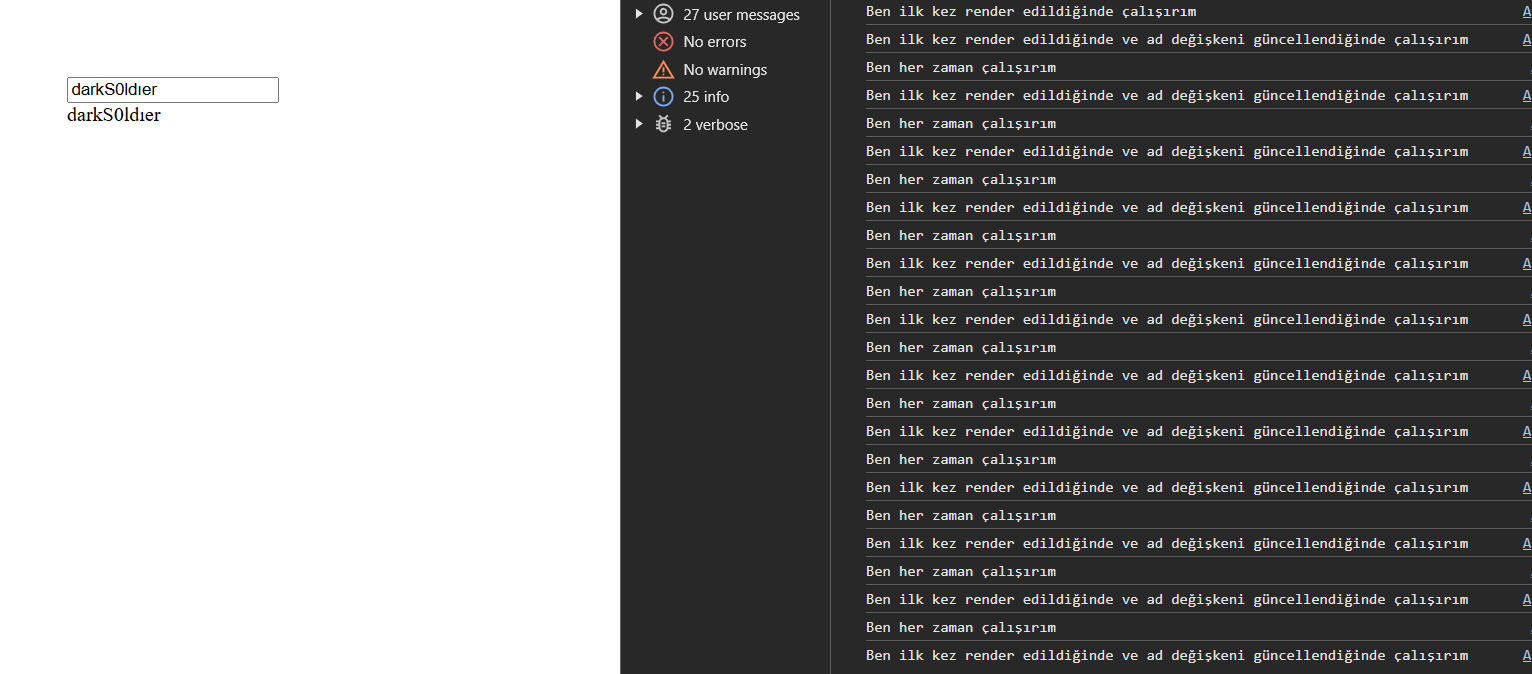Select the 2 verbose filter label
This screenshot has width=1532, height=674.
pos(715,125)
